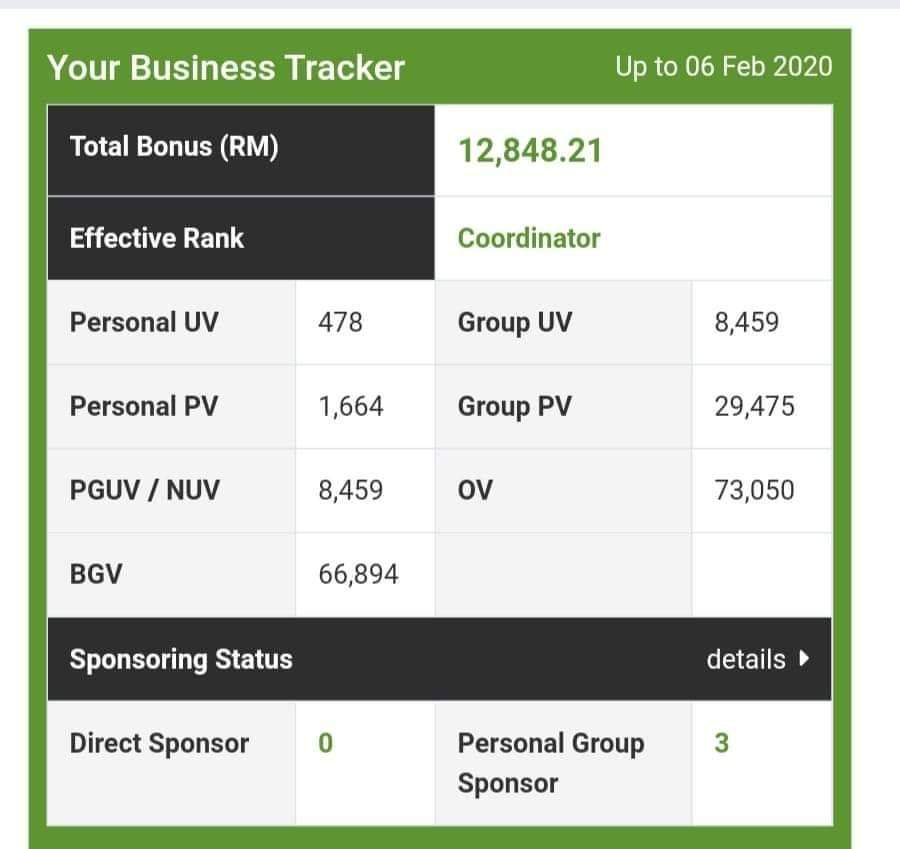The height and width of the screenshot is (849, 900).
Task: Click the Direct Sponsor count 0
Action: [x=325, y=744]
